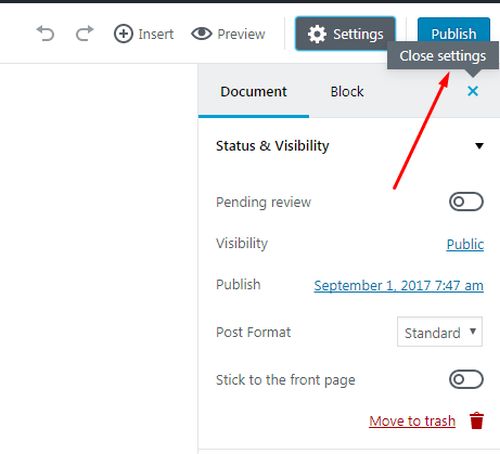This screenshot has width=500, height=454.
Task: Click the Preview eye icon
Action: point(201,34)
